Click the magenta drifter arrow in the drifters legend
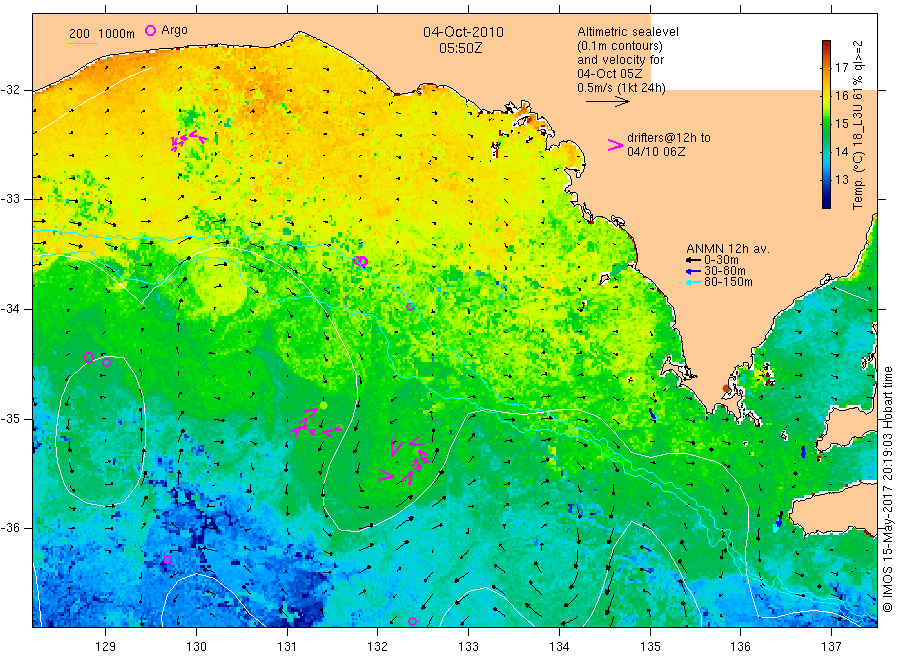This screenshot has height=660, width=900. point(615,145)
